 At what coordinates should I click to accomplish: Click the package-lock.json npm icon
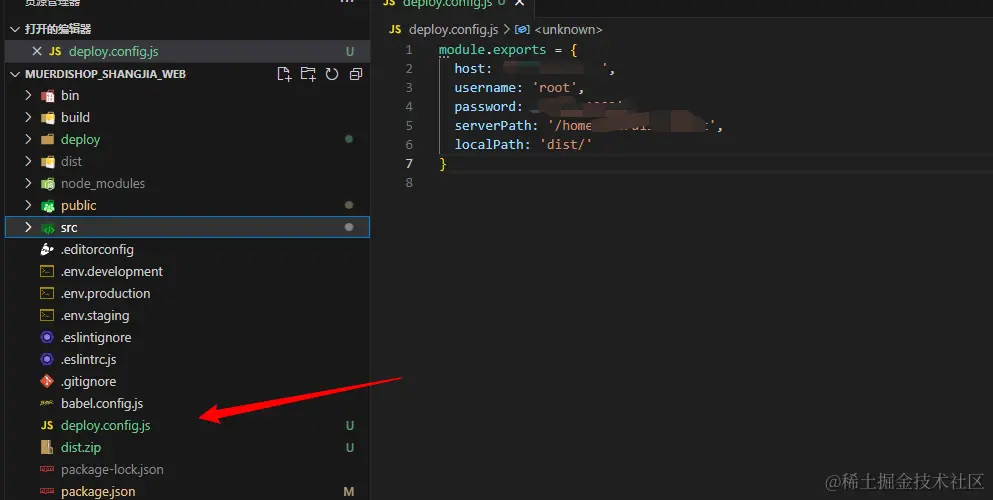tap(47, 470)
